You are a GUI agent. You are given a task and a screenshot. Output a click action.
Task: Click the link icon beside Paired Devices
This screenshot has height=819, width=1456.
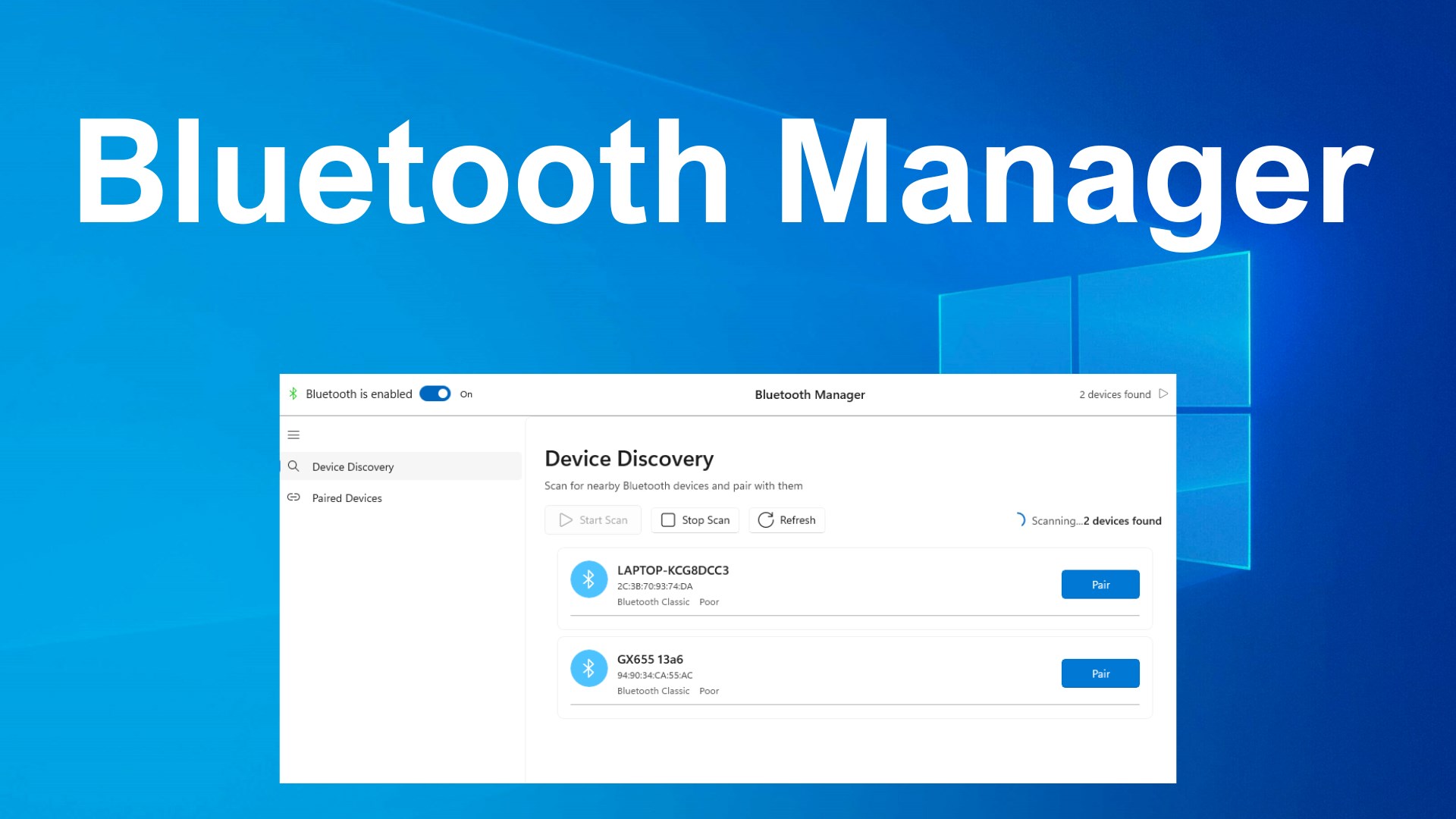pos(294,498)
